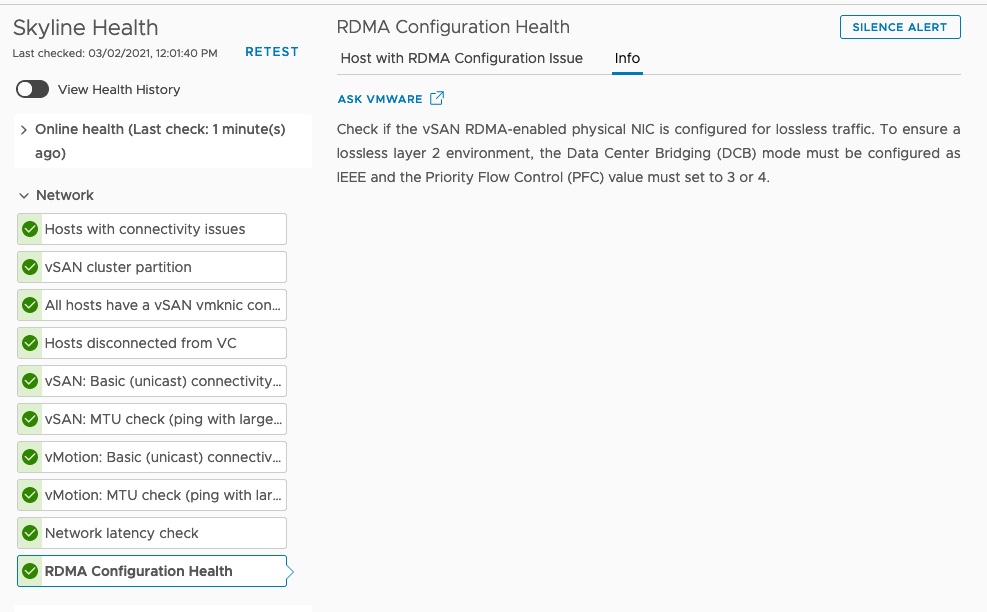Select vSAN: Basic (unicast) connectivity check

164,381
